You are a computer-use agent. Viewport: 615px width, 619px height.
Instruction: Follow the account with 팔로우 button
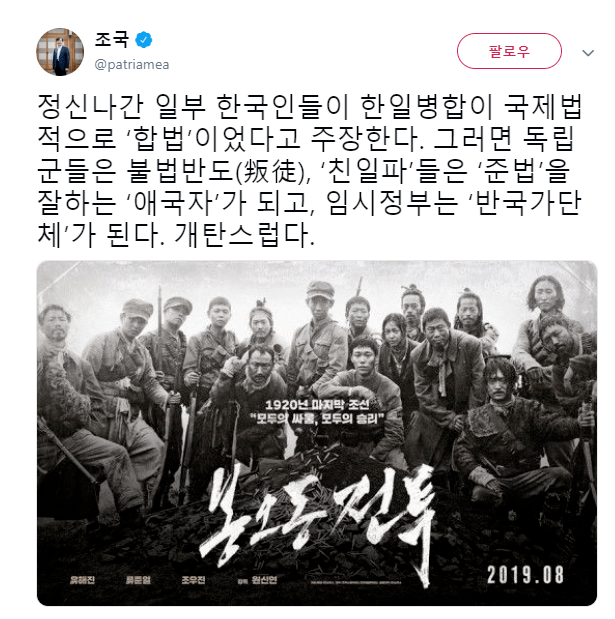click(509, 51)
